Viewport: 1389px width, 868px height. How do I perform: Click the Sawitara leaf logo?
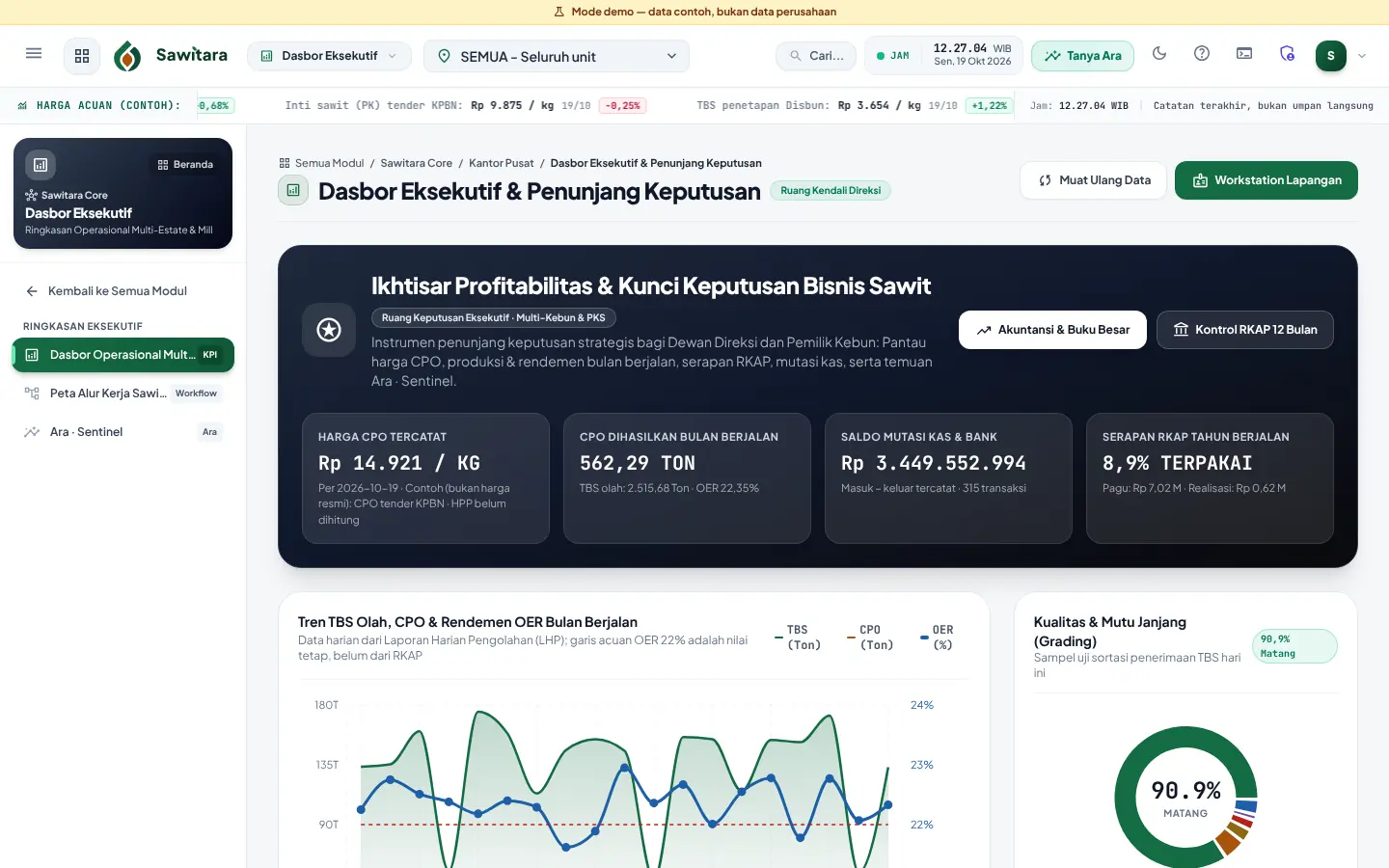[x=127, y=56]
